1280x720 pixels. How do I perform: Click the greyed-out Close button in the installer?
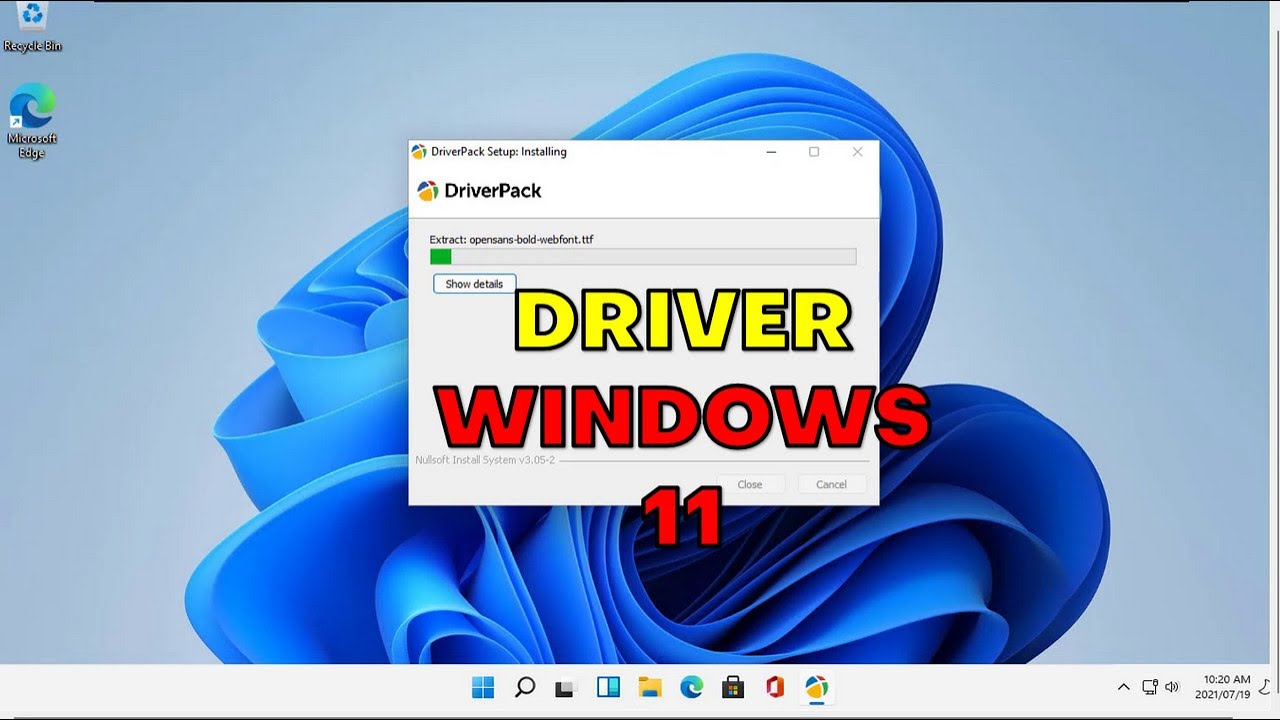click(750, 484)
